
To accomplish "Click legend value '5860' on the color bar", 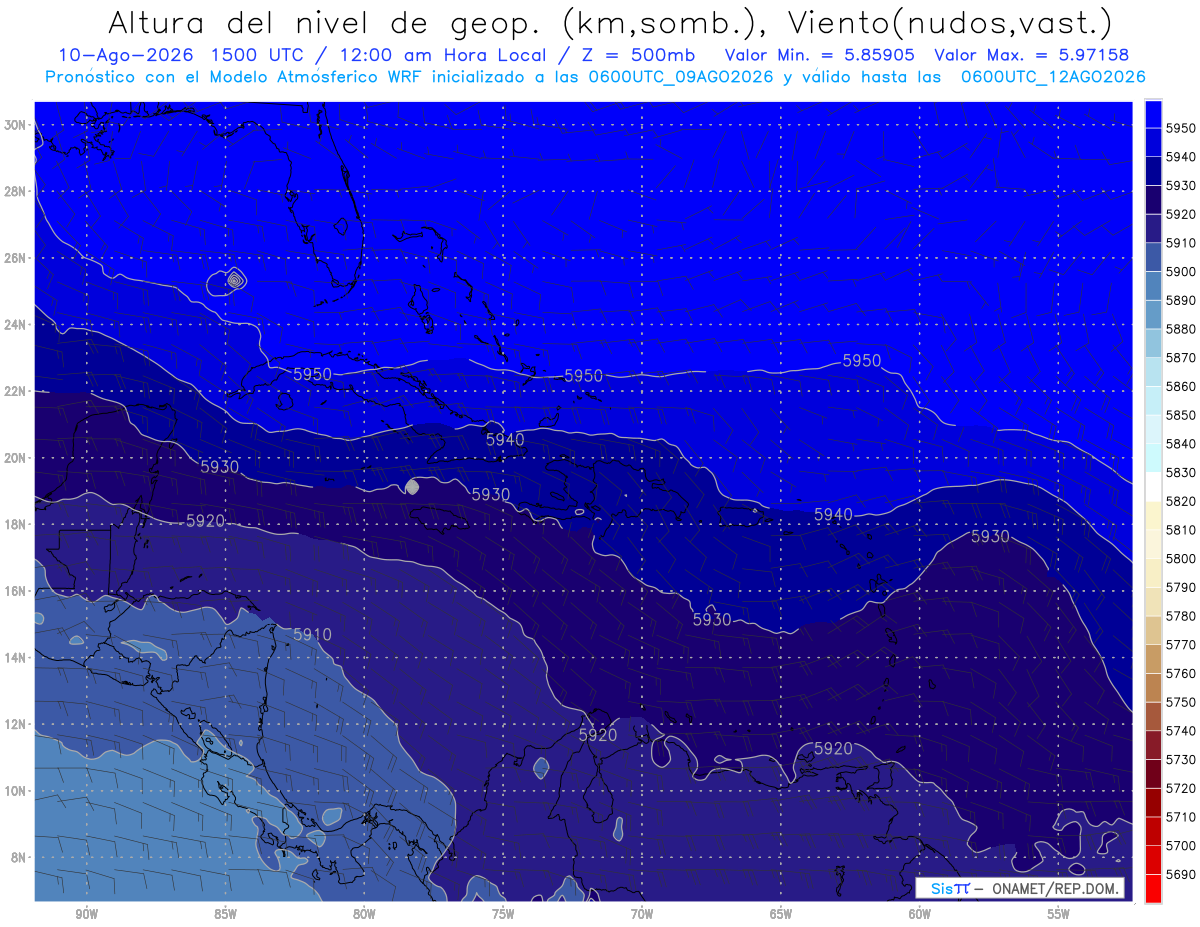I will tap(1181, 386).
